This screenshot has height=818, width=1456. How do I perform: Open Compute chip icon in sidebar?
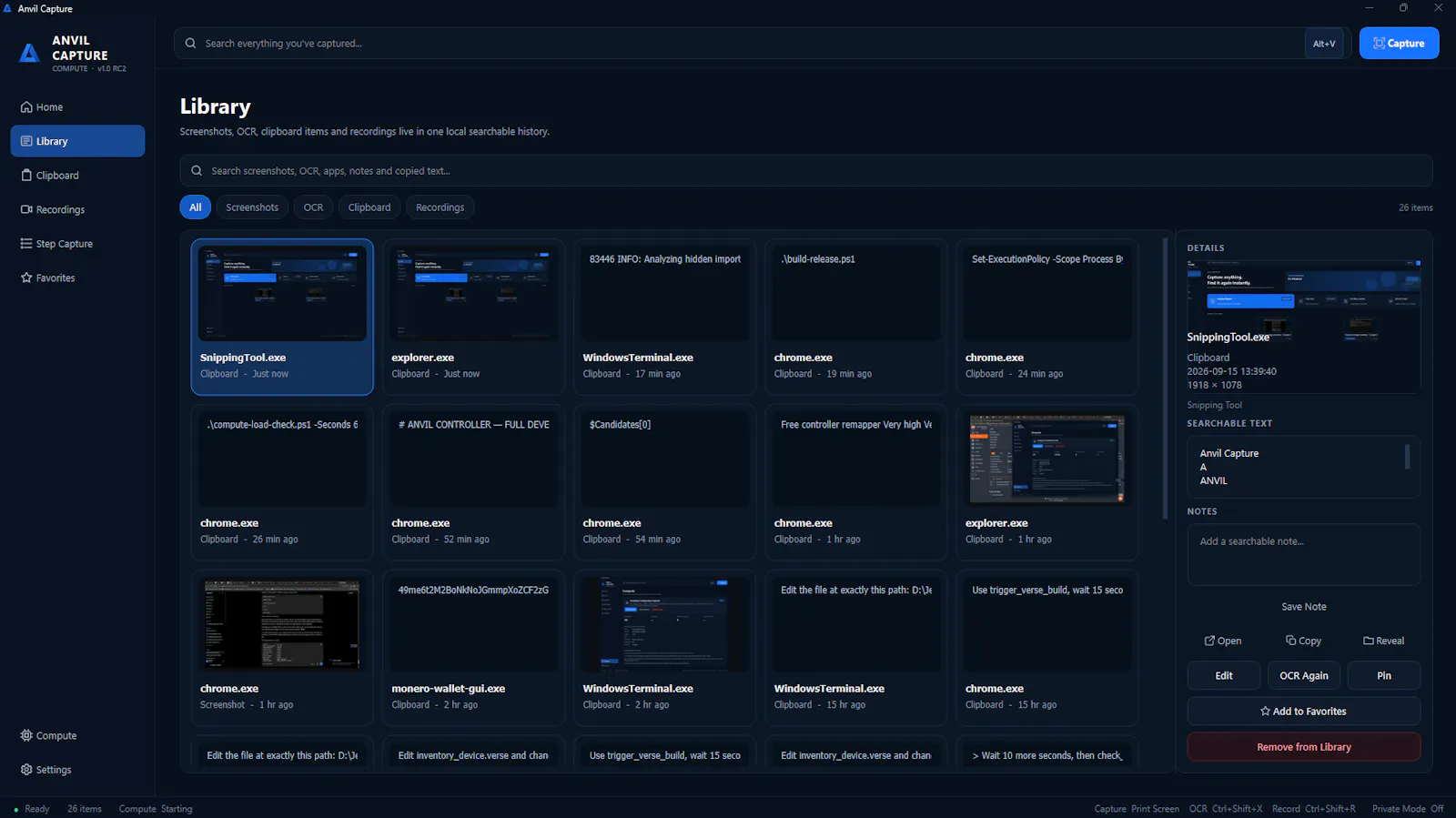click(26, 735)
